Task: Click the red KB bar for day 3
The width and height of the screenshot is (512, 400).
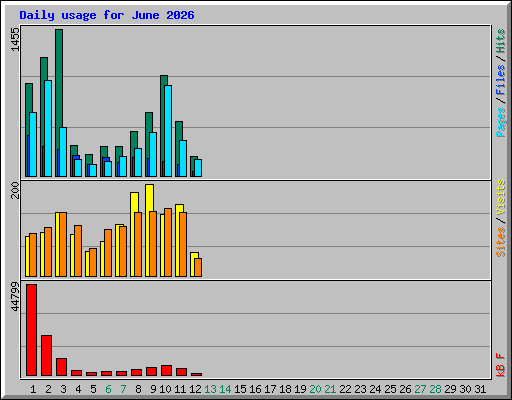Action: [x=62, y=367]
